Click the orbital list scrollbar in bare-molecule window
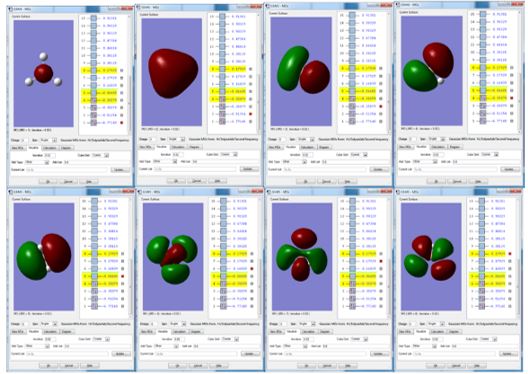This screenshot has width=528, height=374. click(129, 74)
